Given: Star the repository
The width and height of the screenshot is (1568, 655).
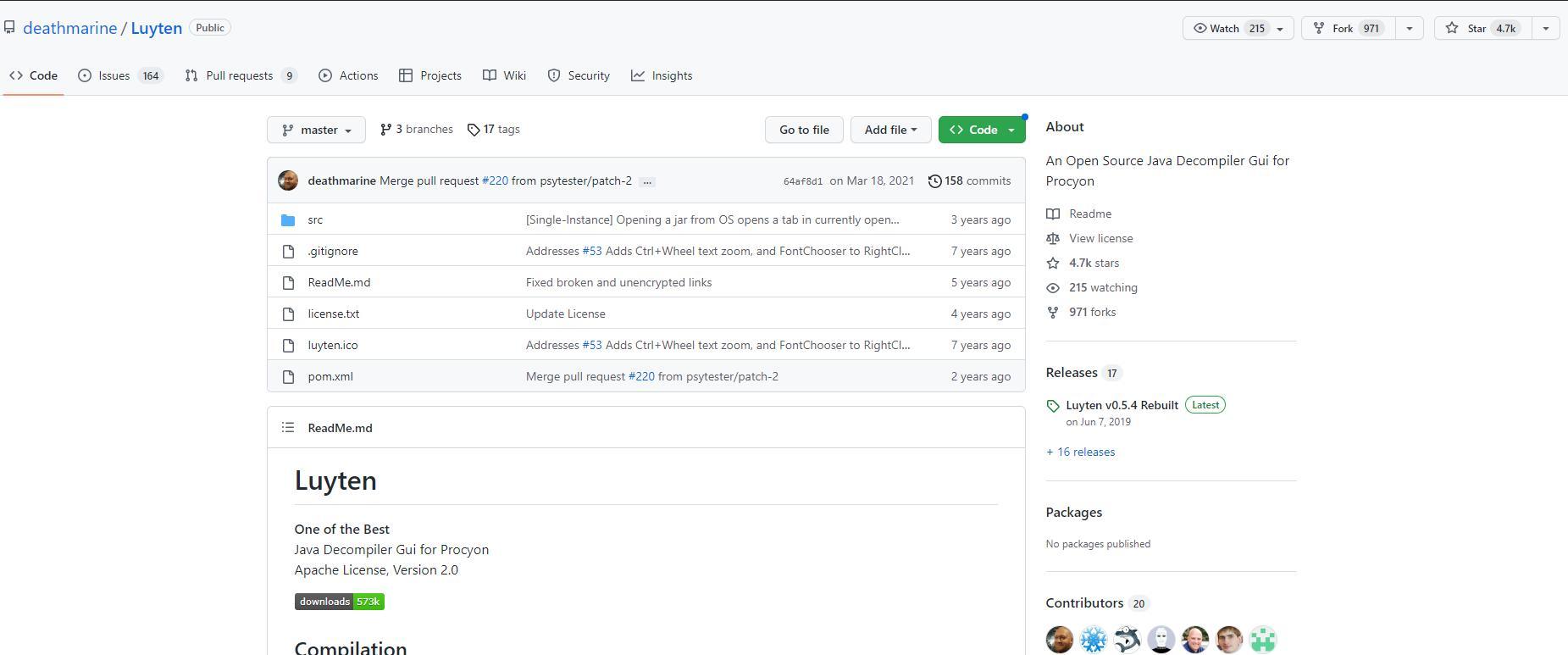Looking at the screenshot, I should click(x=1482, y=28).
